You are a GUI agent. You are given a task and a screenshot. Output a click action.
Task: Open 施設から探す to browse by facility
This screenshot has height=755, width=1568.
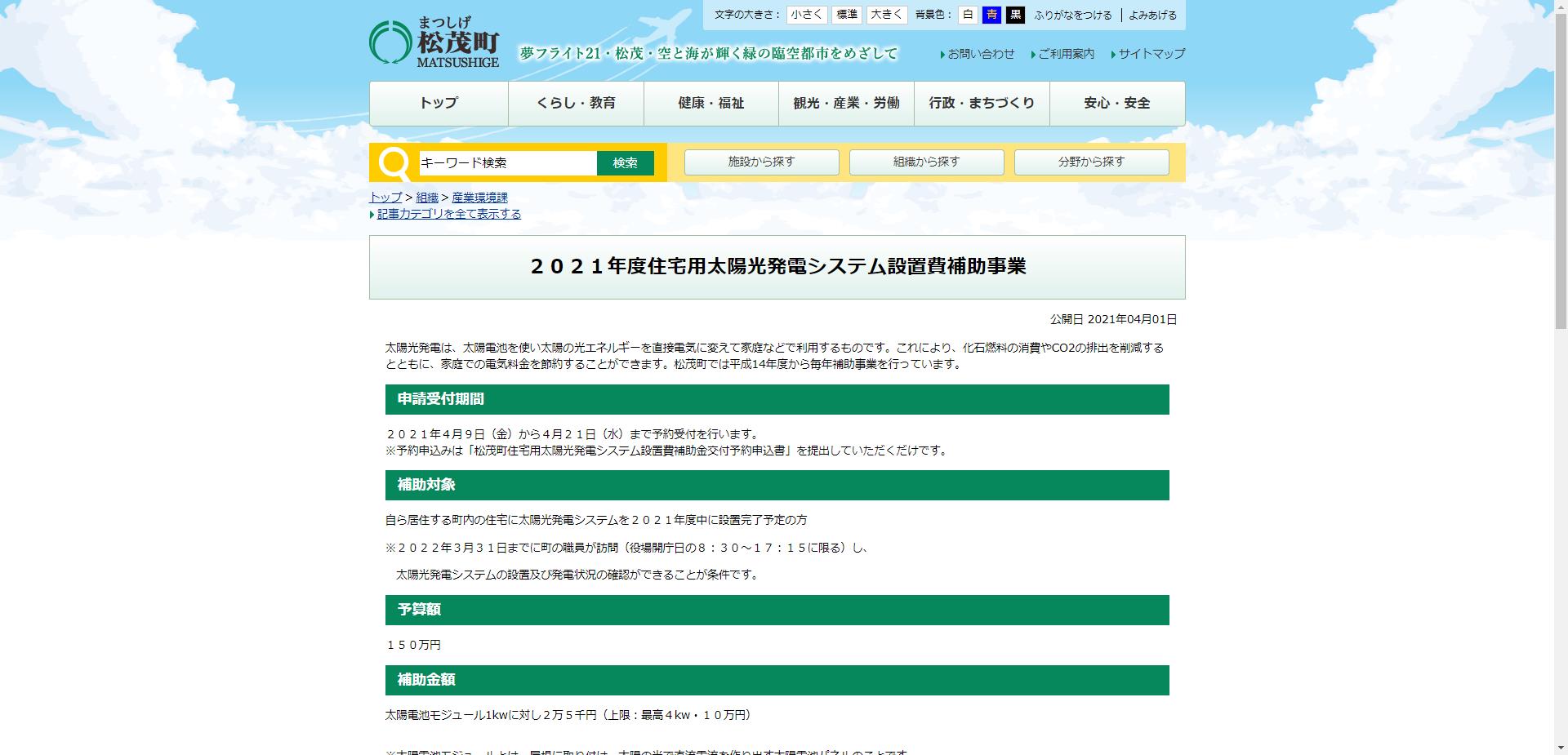coord(761,162)
